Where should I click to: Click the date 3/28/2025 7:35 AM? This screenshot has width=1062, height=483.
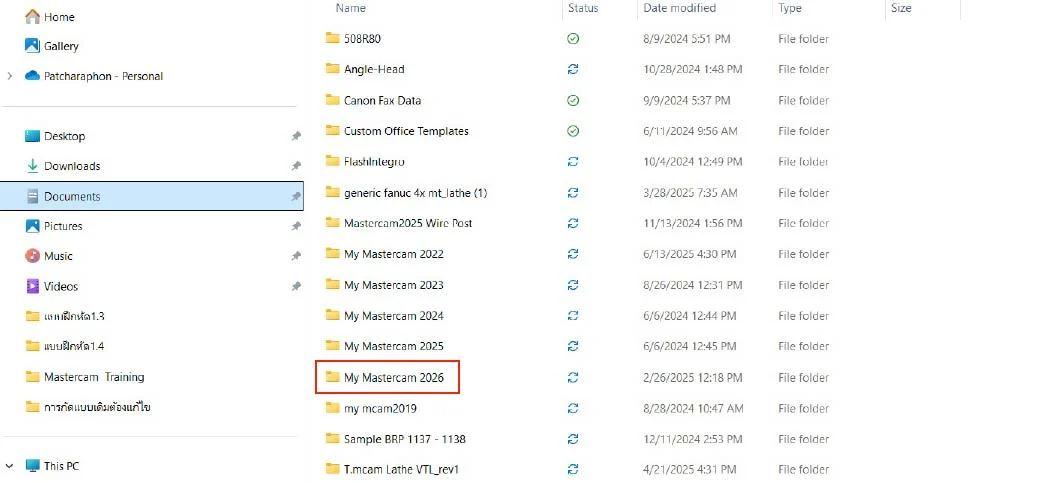click(x=690, y=193)
